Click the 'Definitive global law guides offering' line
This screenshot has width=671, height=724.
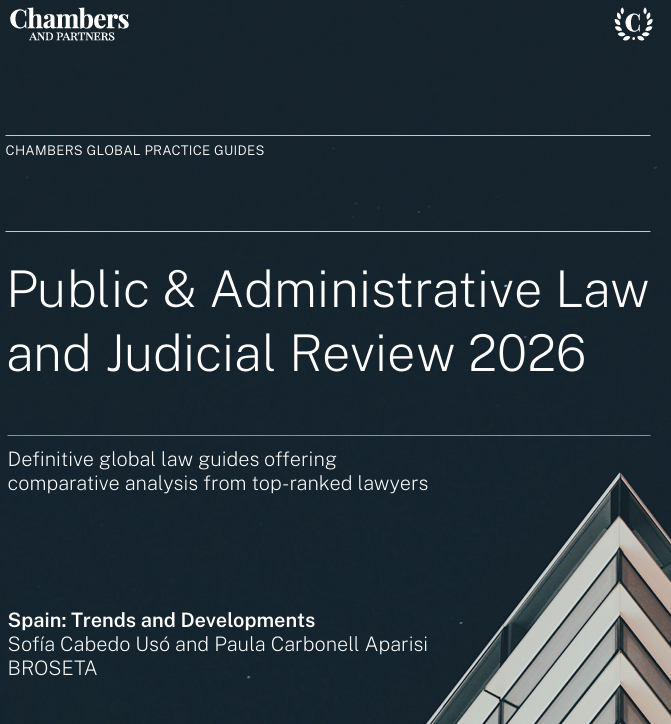tap(172, 460)
